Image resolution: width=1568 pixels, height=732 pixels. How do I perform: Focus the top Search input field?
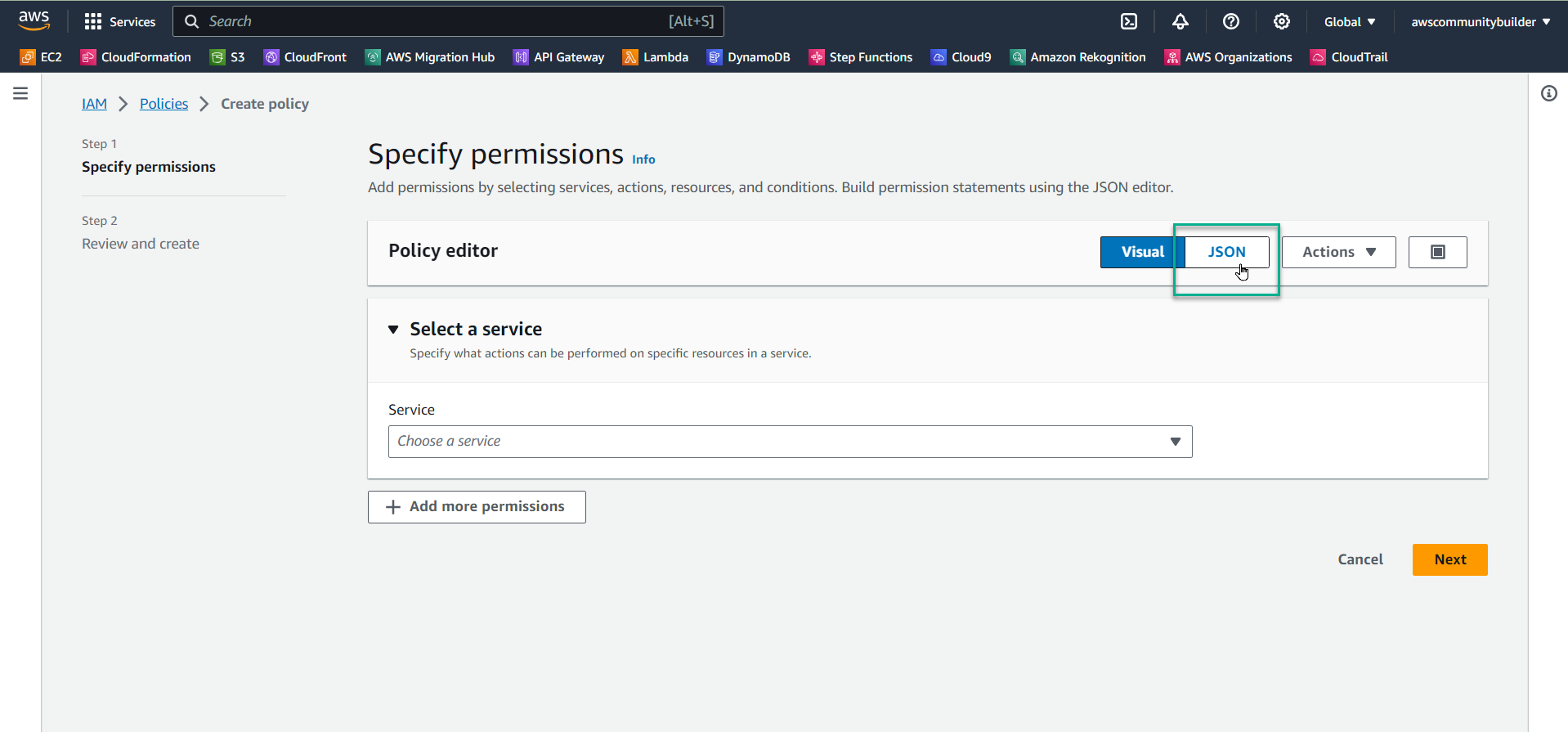[448, 21]
